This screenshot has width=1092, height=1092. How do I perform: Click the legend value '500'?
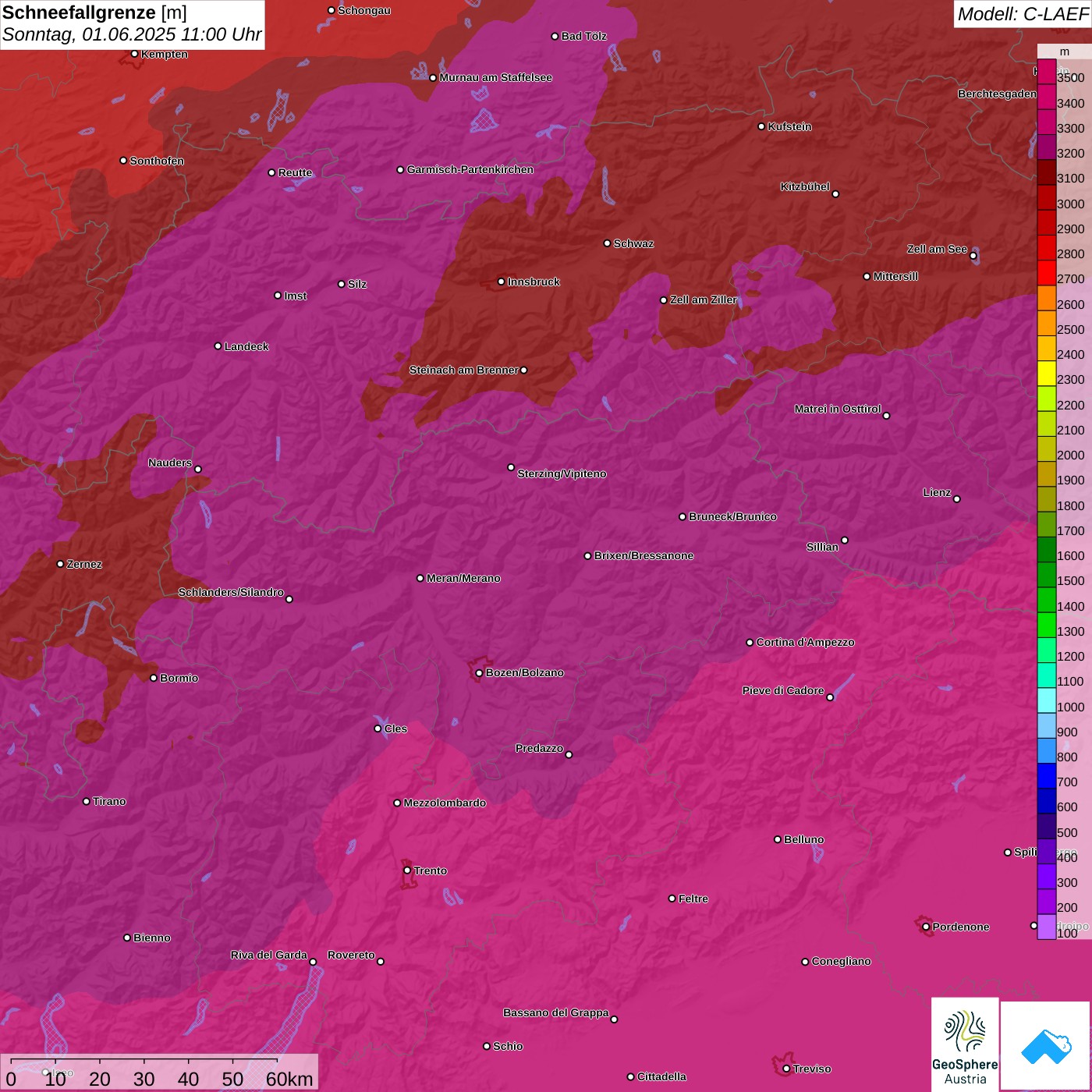pos(1067,833)
